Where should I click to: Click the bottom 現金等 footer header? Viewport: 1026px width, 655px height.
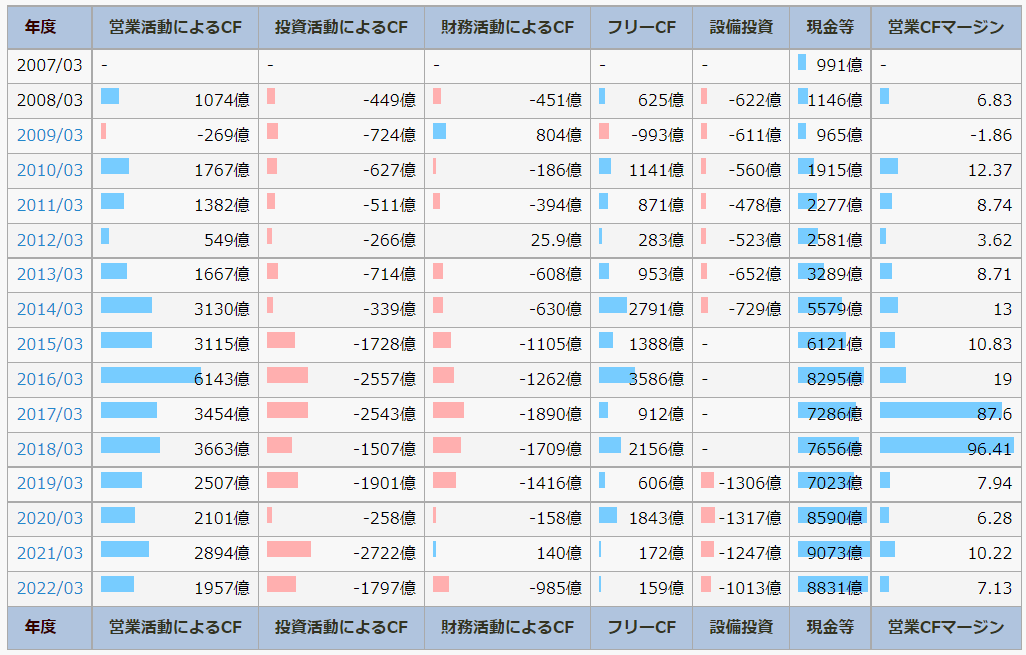tap(830, 627)
